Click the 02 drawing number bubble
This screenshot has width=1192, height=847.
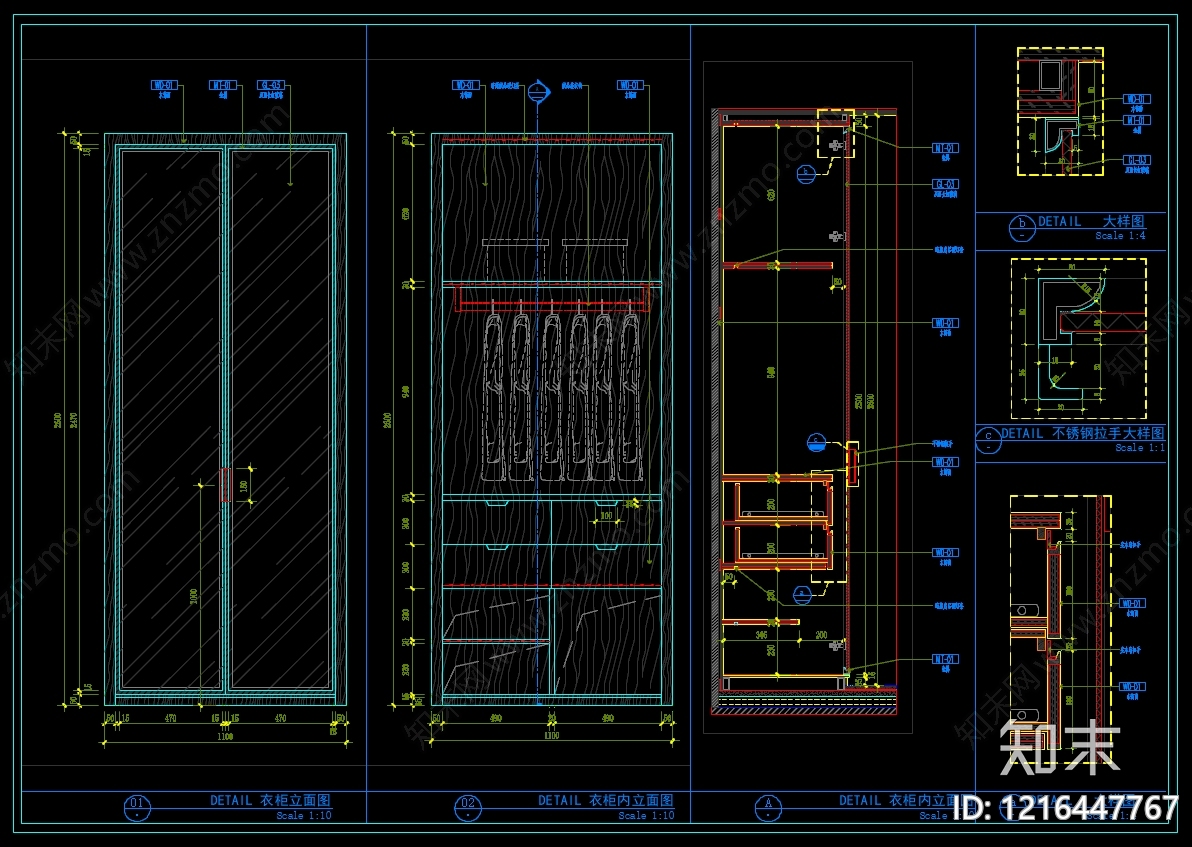[x=468, y=807]
